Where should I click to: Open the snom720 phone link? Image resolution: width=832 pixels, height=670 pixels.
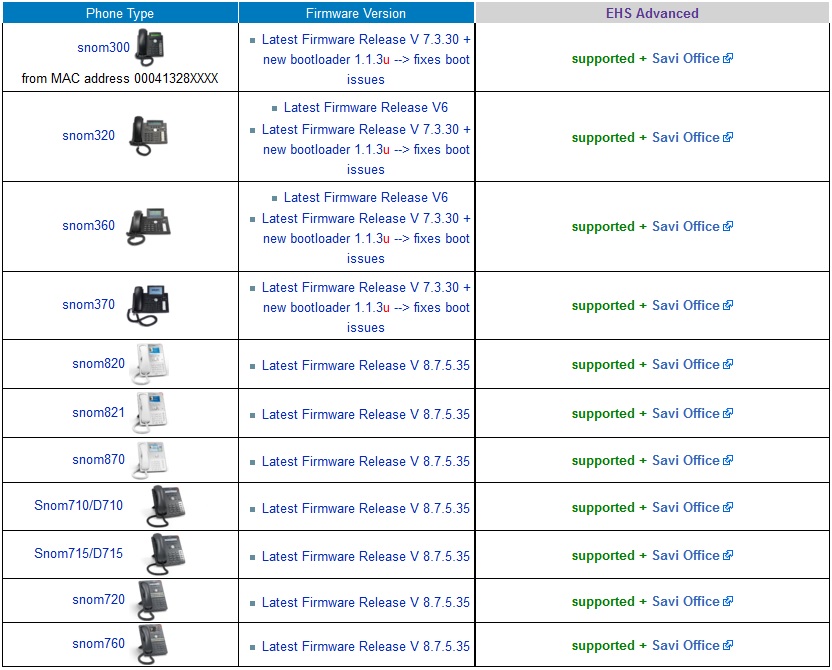click(99, 599)
